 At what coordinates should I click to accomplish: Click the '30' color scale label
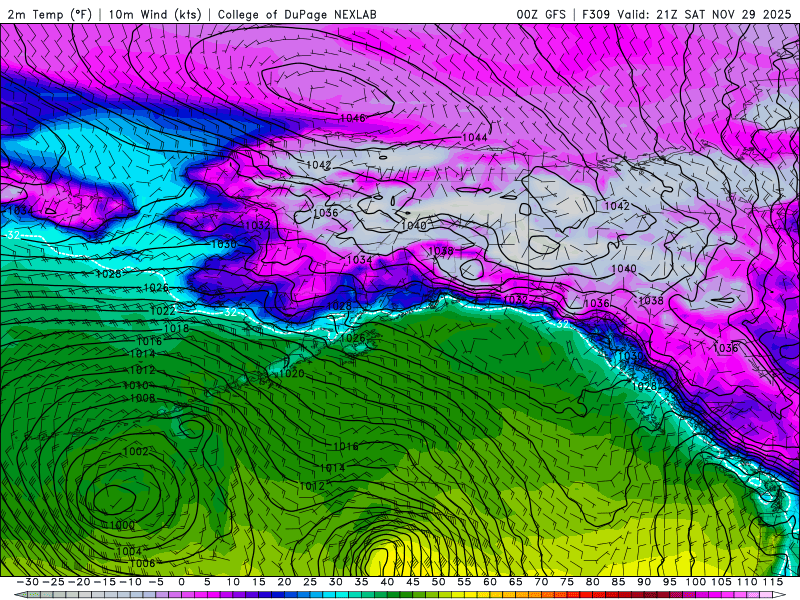pyautogui.click(x=336, y=582)
